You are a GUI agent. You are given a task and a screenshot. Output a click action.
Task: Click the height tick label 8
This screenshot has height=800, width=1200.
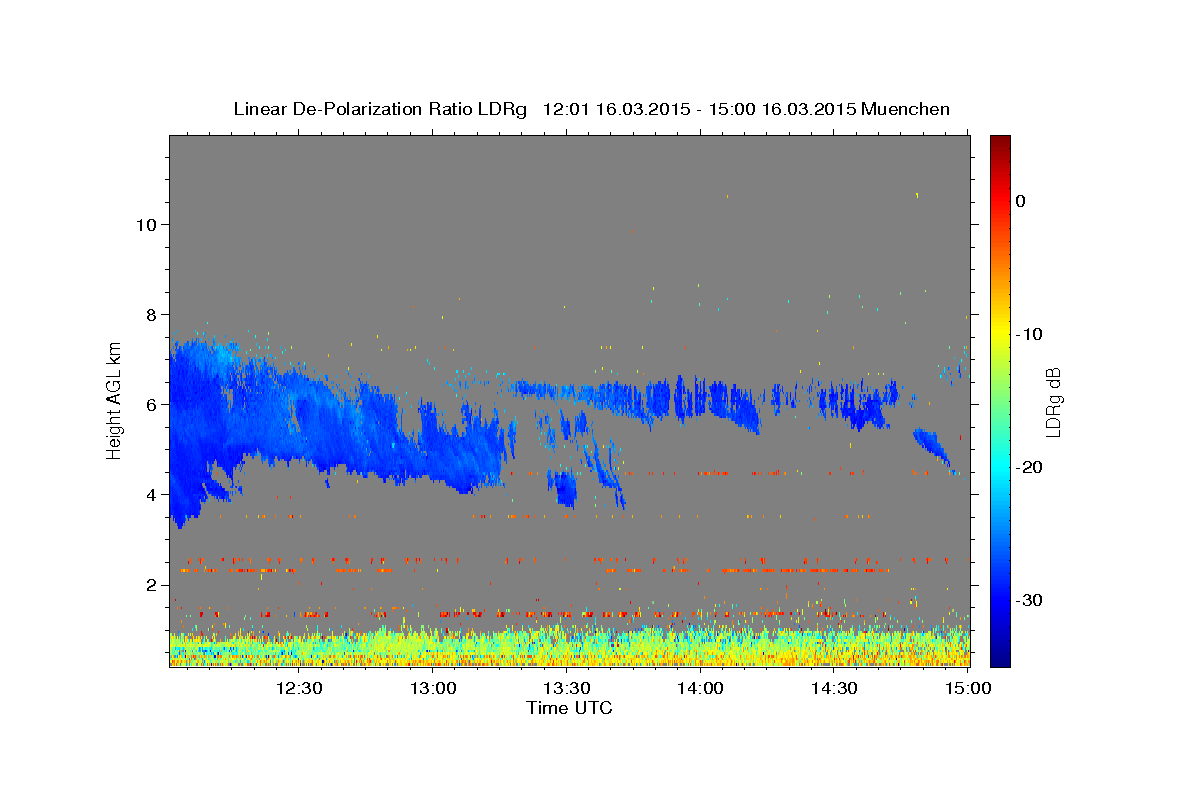[x=150, y=314]
